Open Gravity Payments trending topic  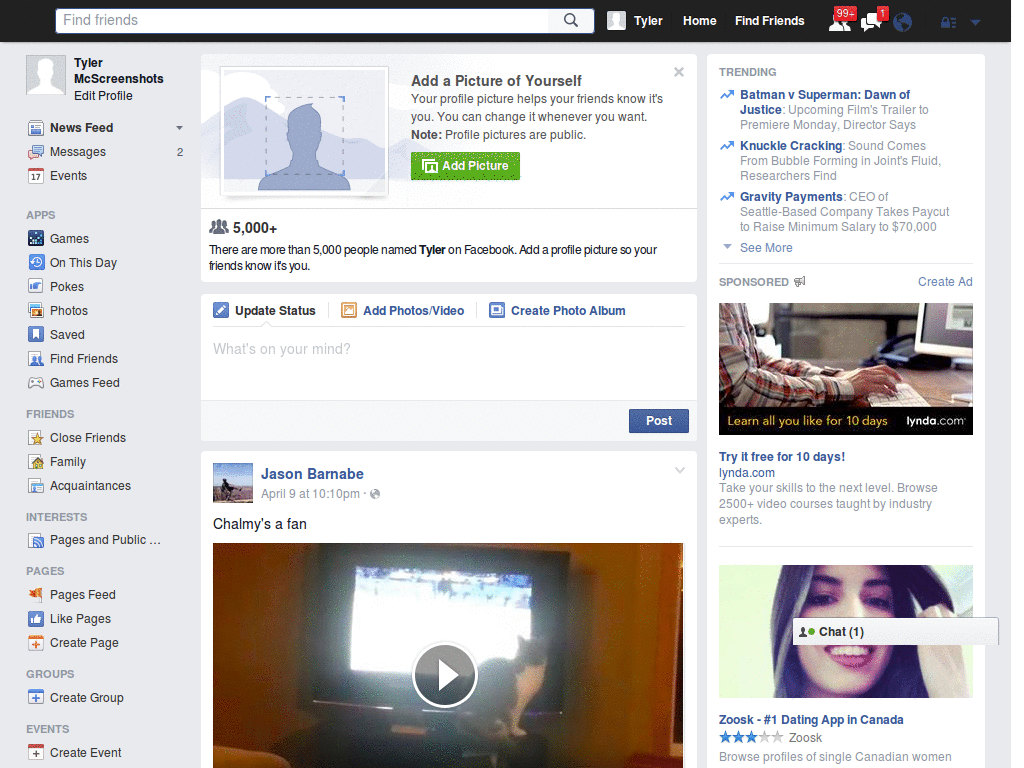tap(791, 197)
